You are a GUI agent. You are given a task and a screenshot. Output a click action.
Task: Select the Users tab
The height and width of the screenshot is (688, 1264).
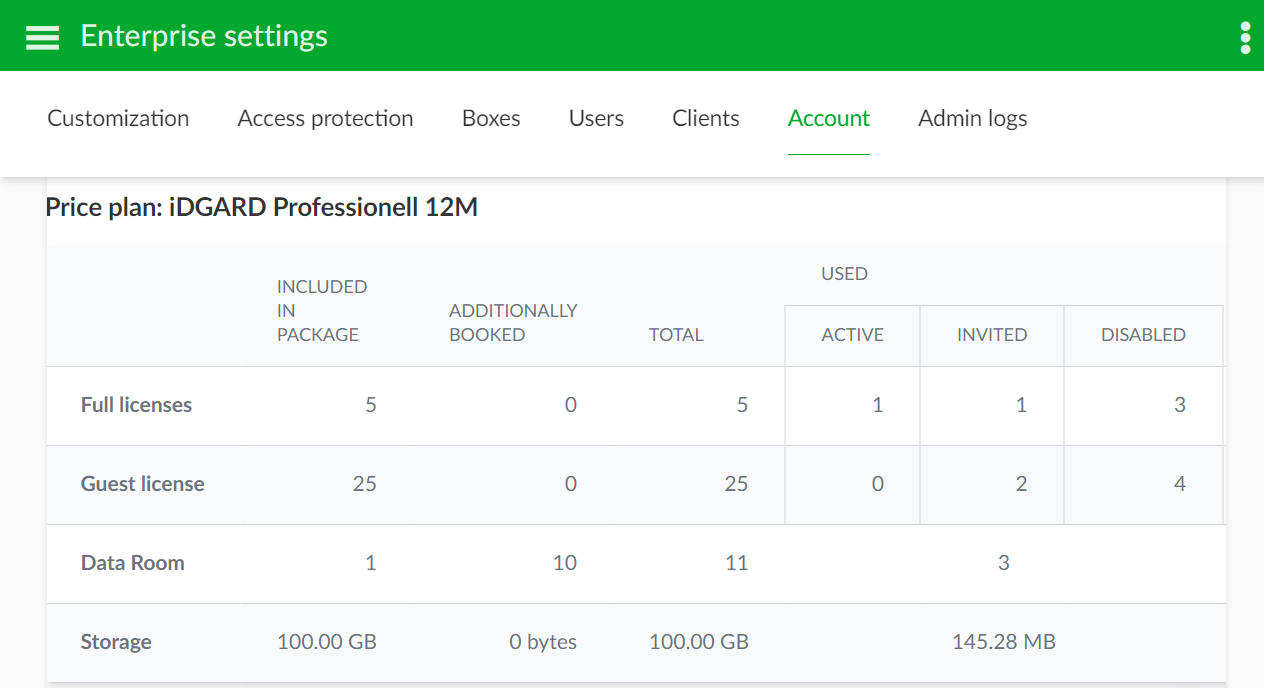click(x=596, y=118)
